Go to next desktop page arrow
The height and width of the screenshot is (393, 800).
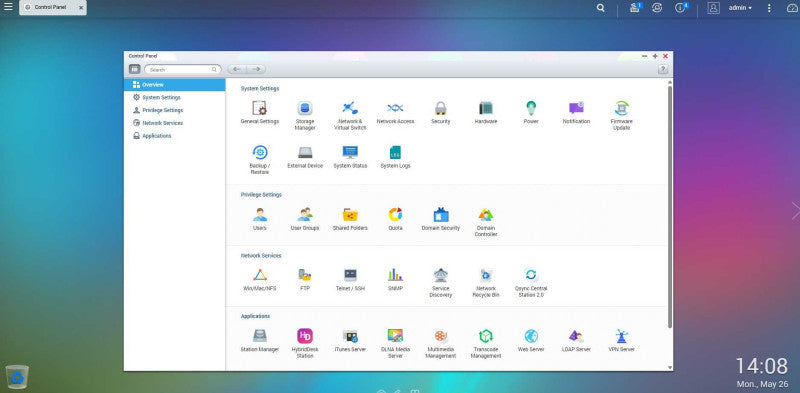point(795,211)
